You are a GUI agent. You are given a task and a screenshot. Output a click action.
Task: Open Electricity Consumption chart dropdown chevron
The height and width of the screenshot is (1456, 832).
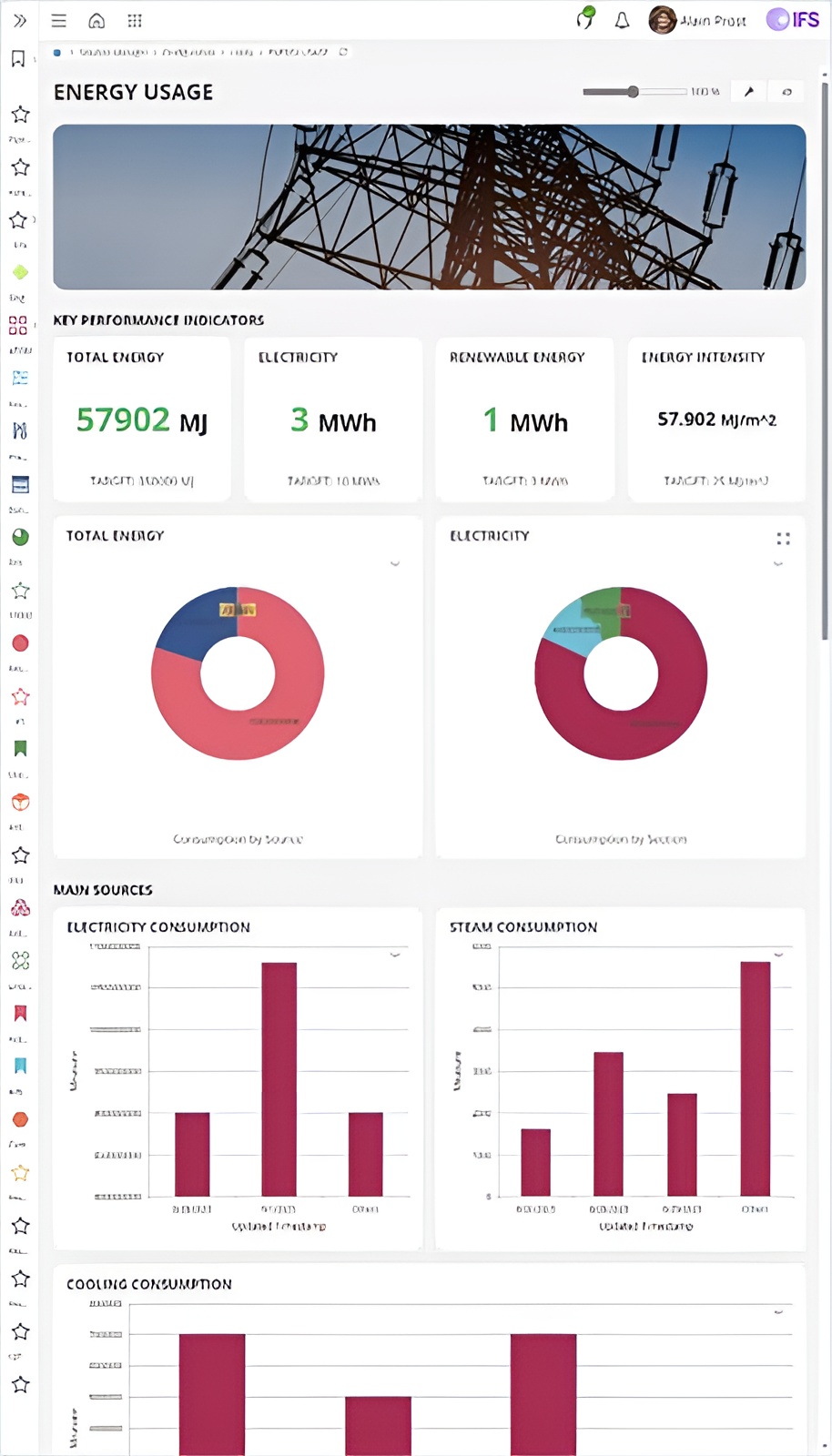pyautogui.click(x=395, y=955)
